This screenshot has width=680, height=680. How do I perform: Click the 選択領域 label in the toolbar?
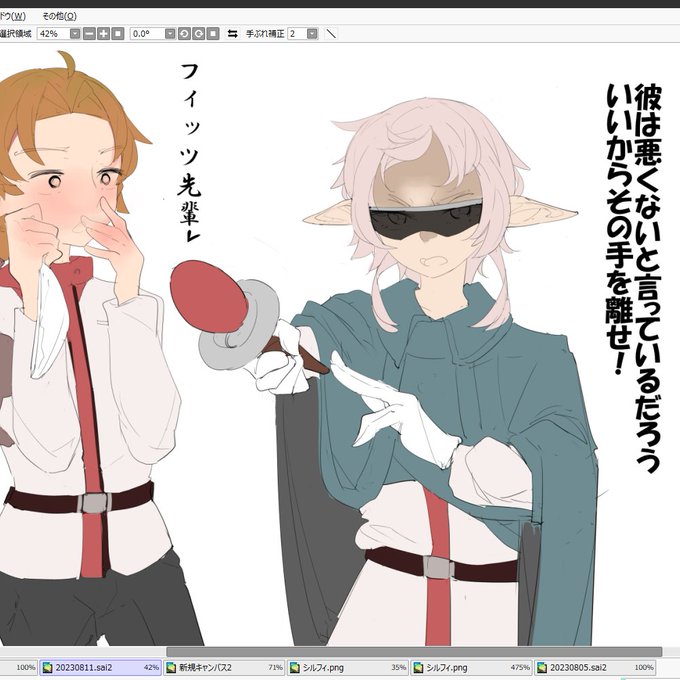tap(16, 34)
